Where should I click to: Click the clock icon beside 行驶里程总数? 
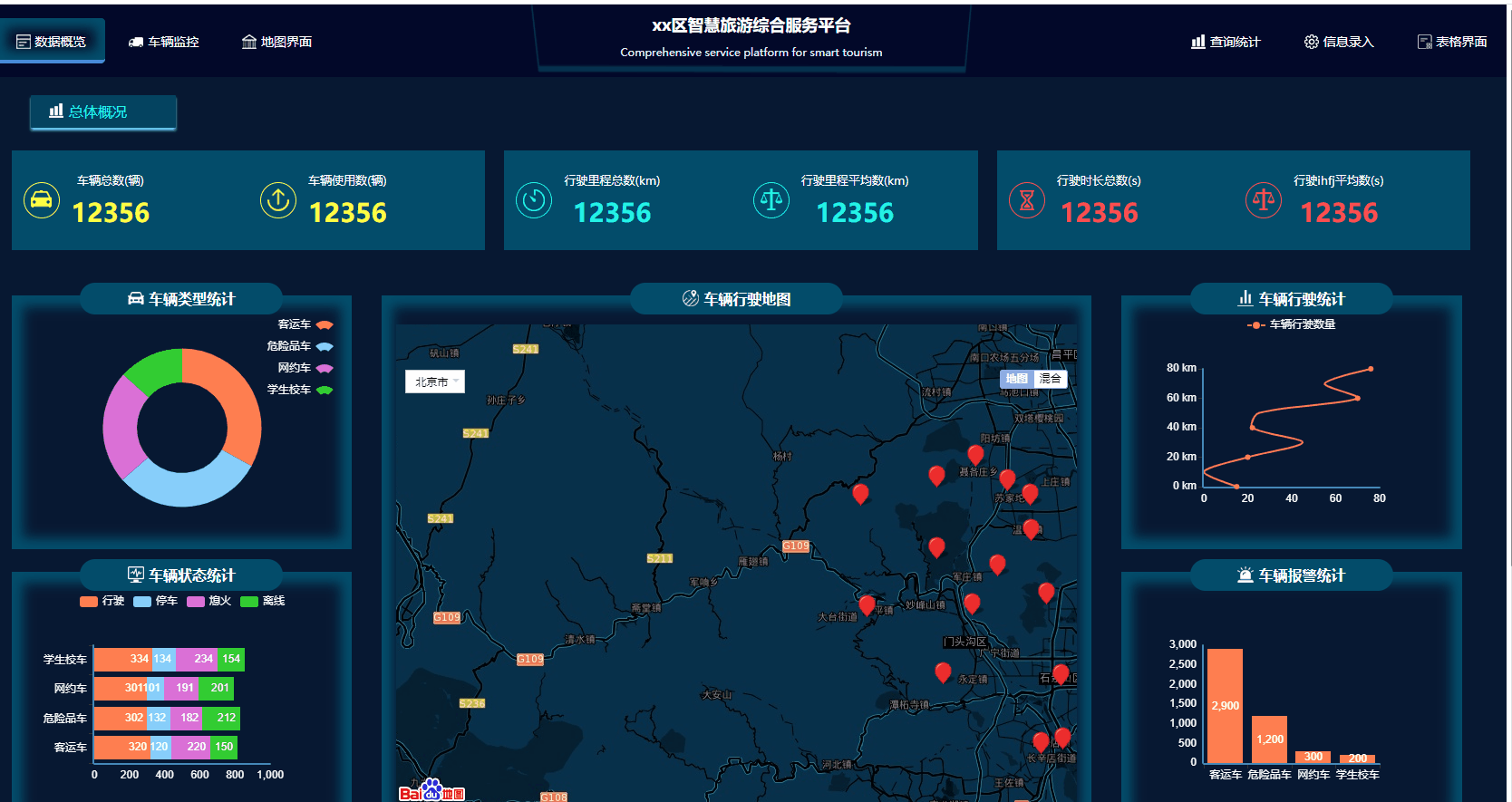[534, 200]
